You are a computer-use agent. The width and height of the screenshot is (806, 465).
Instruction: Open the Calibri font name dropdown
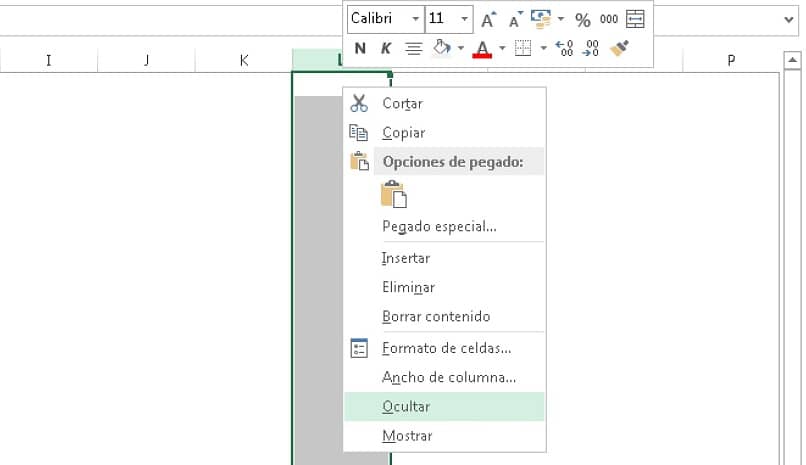pos(415,19)
